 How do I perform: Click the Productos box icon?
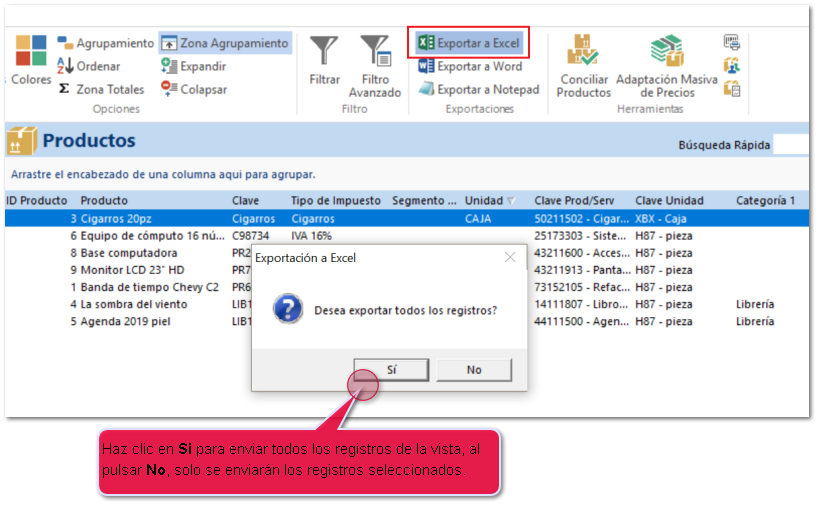click(x=21, y=140)
